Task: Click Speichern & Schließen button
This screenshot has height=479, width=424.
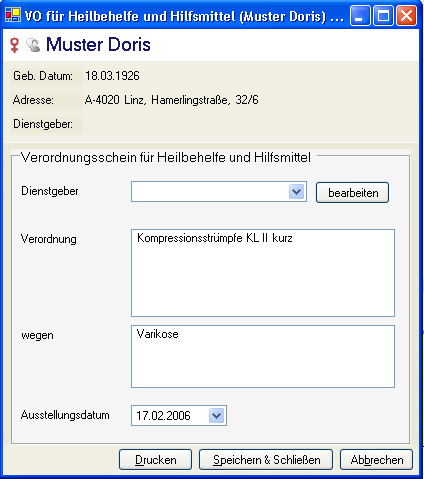Action: pos(266,460)
